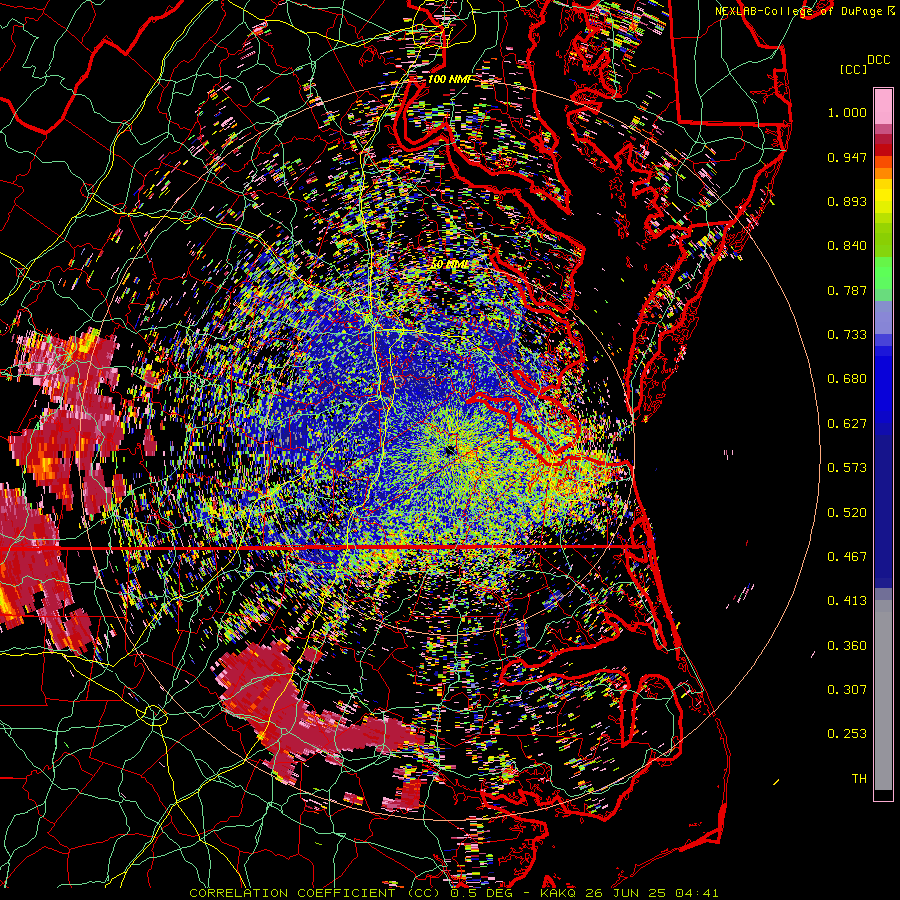
Task: Click the 0.520 scale value
Action: (x=847, y=513)
